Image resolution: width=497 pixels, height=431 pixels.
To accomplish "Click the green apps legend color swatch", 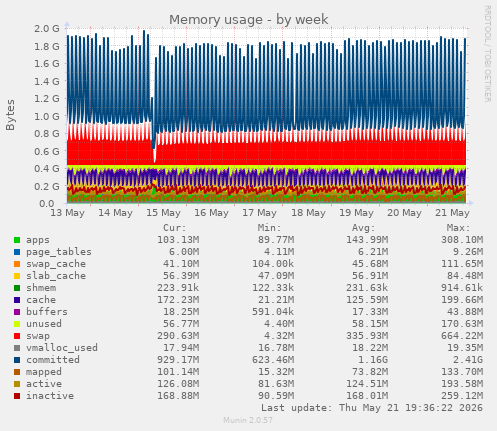I will pos(17,240).
